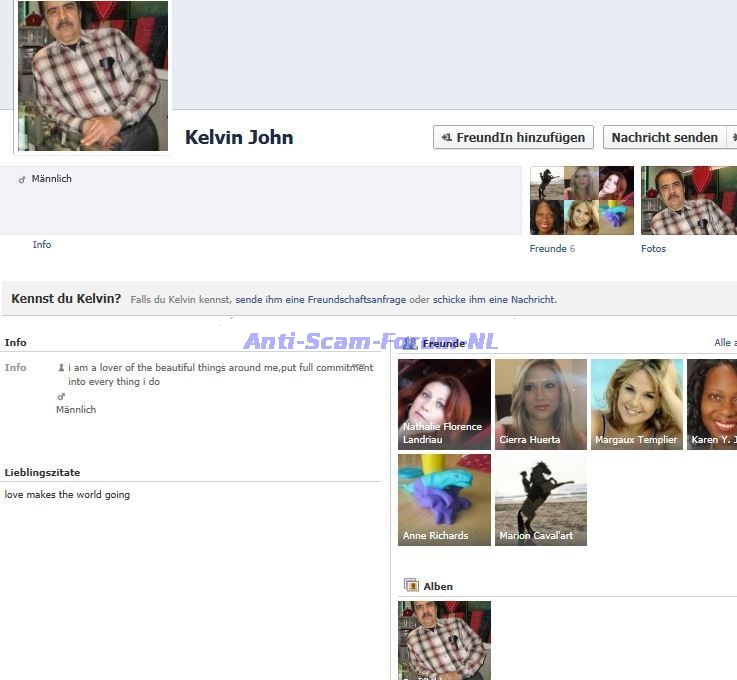This screenshot has height=680, width=737.
Task: Click the Freunde section header icon
Action: (410, 343)
